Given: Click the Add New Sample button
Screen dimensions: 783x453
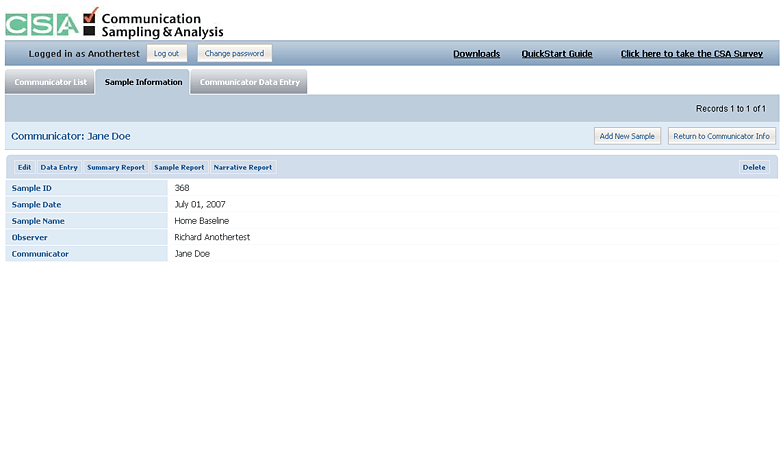Looking at the screenshot, I should coord(627,136).
